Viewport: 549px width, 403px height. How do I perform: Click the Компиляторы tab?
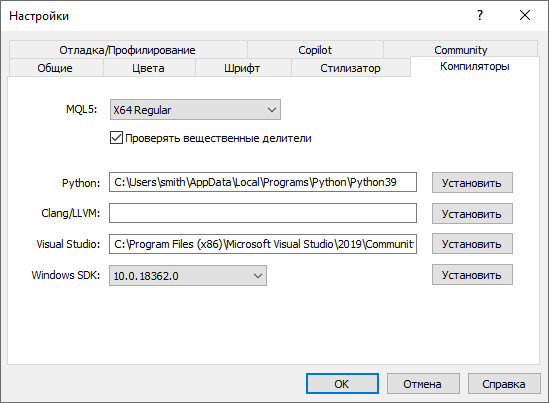tap(475, 66)
